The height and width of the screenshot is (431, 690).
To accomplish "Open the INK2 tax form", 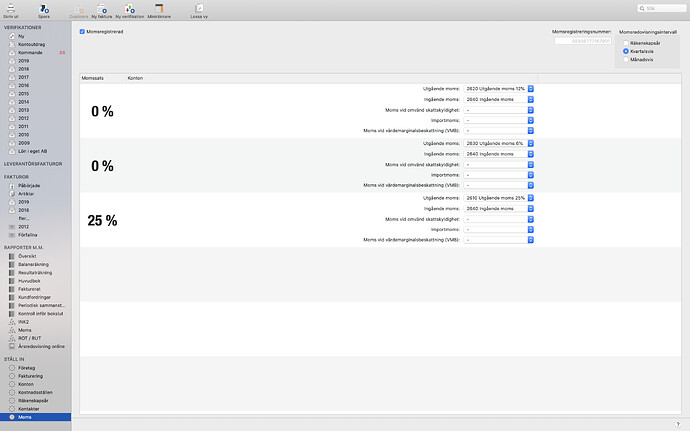I will 23,322.
